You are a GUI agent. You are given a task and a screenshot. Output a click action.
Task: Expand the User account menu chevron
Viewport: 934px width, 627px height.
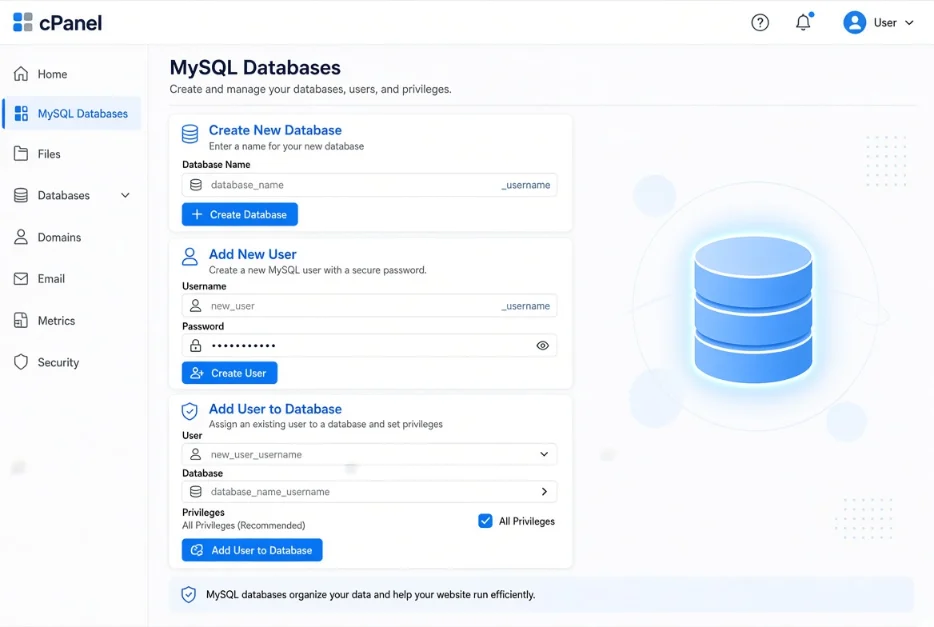(x=909, y=23)
